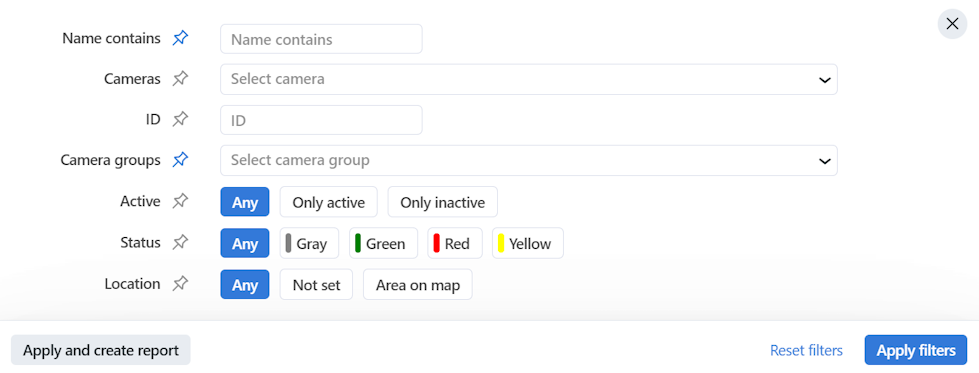Focus the Name contains text field
Image resolution: width=979 pixels, height=373 pixels.
tap(321, 39)
